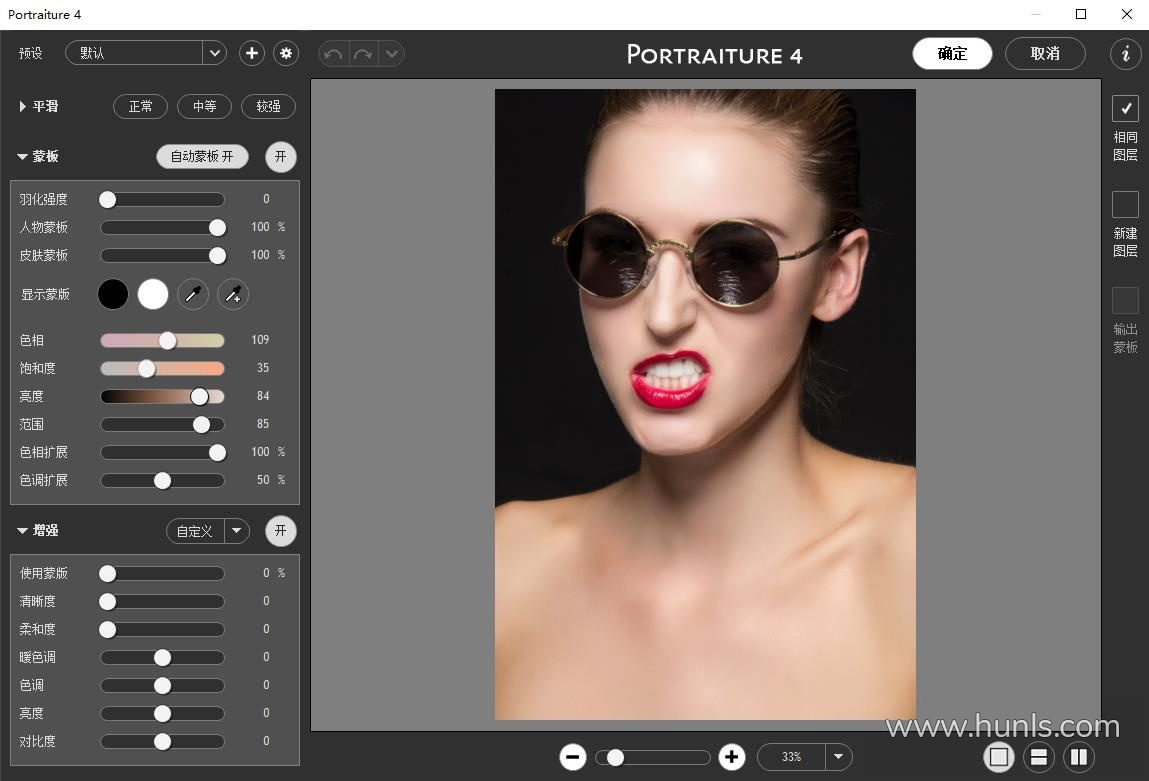This screenshot has height=781, width=1149.
Task: Zoom in with the plus icon
Action: pos(732,757)
